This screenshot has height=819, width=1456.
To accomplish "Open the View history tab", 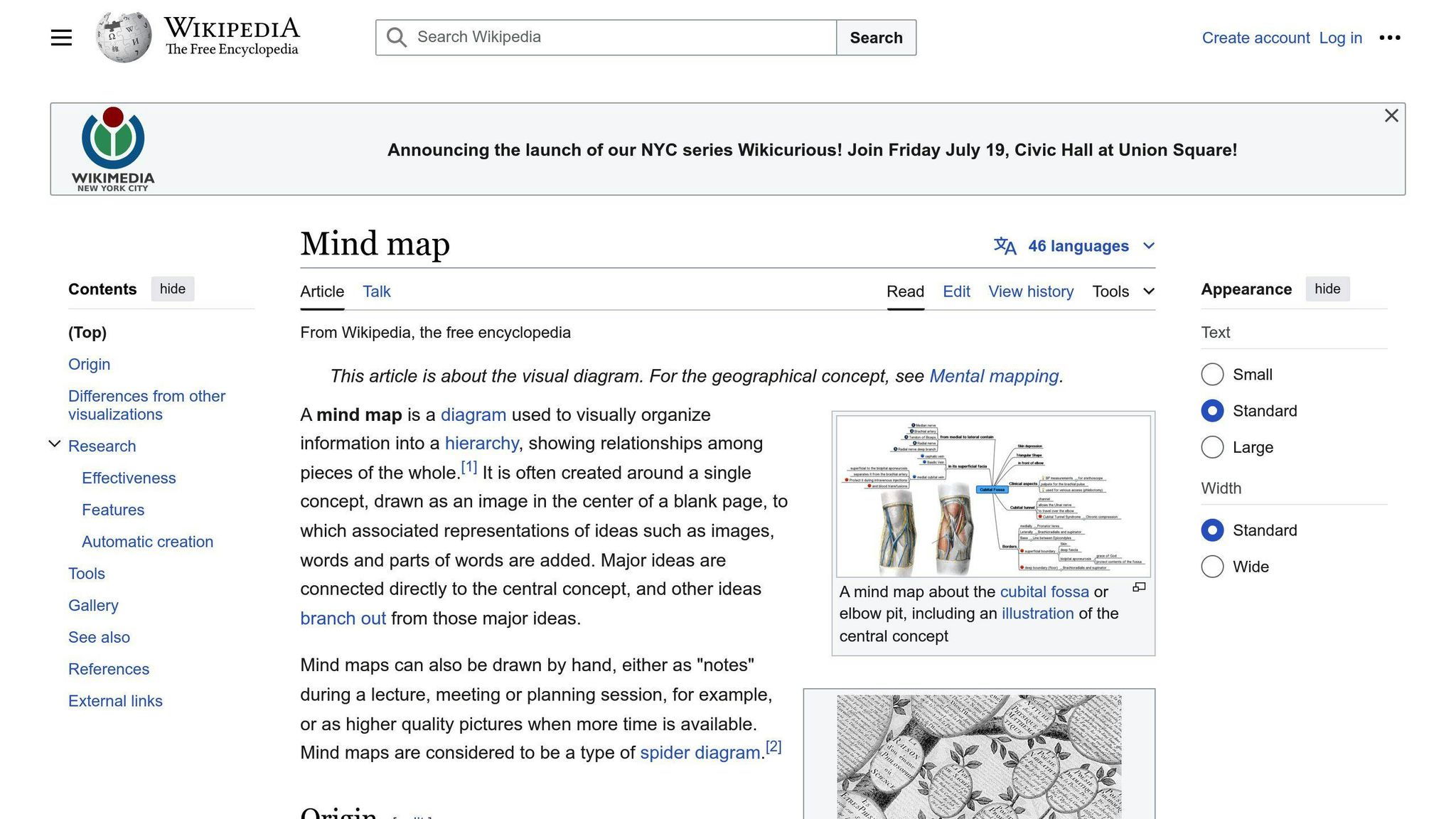I will (x=1031, y=291).
